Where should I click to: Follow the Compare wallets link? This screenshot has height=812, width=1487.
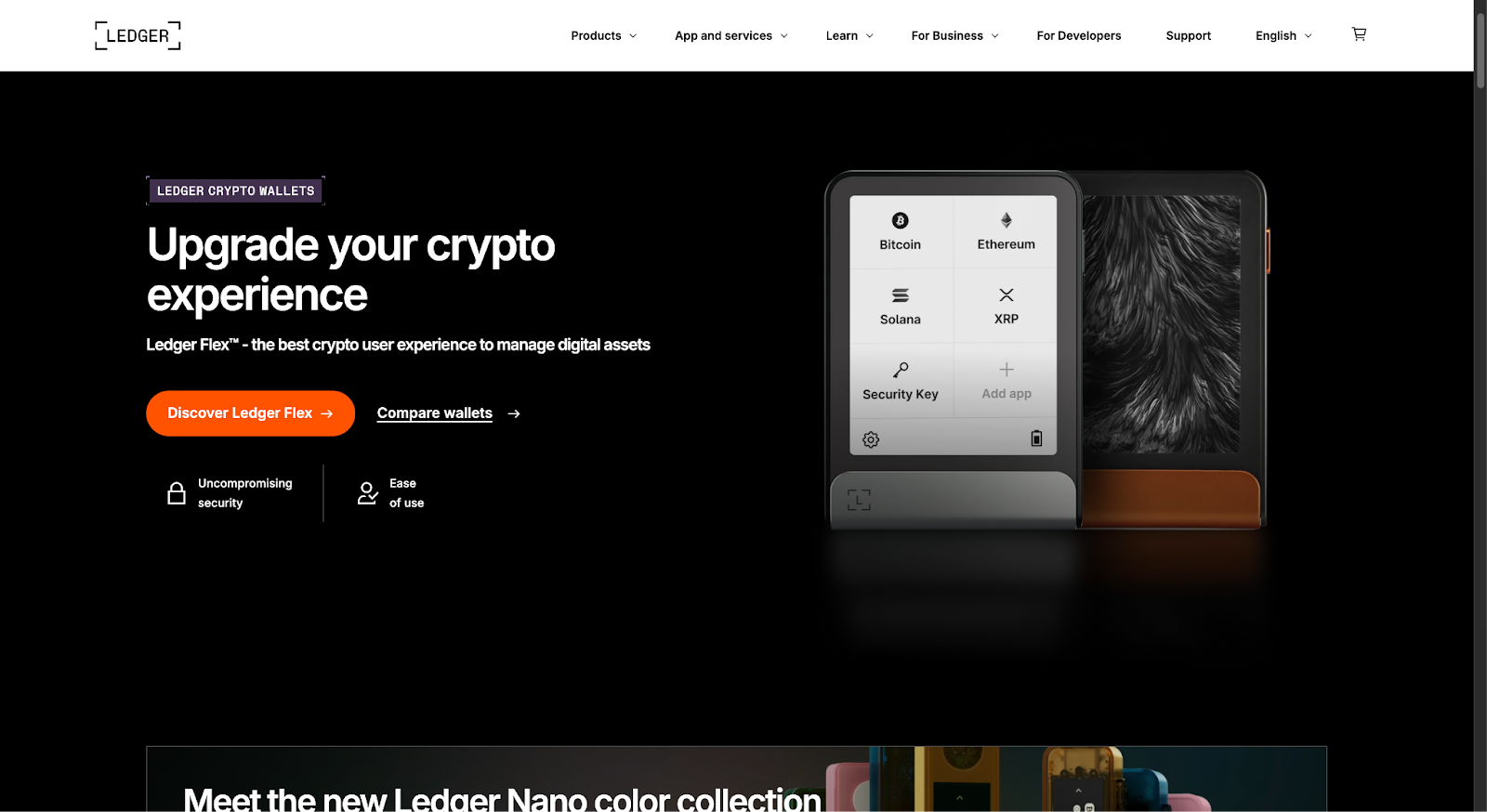click(x=435, y=413)
